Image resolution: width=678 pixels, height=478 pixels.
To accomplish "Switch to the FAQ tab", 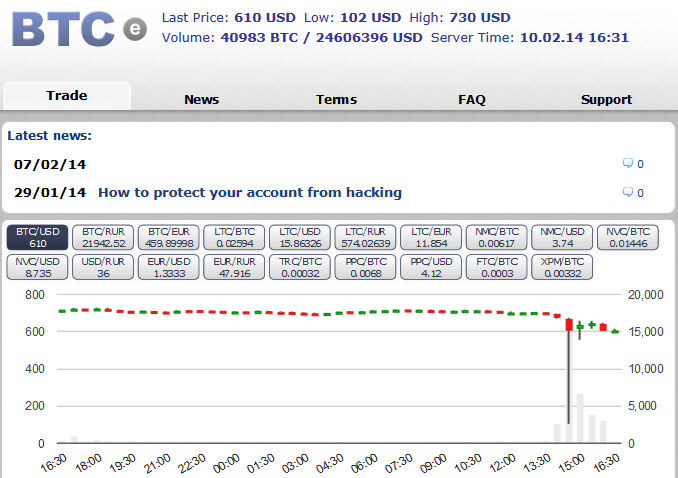I will coord(472,99).
